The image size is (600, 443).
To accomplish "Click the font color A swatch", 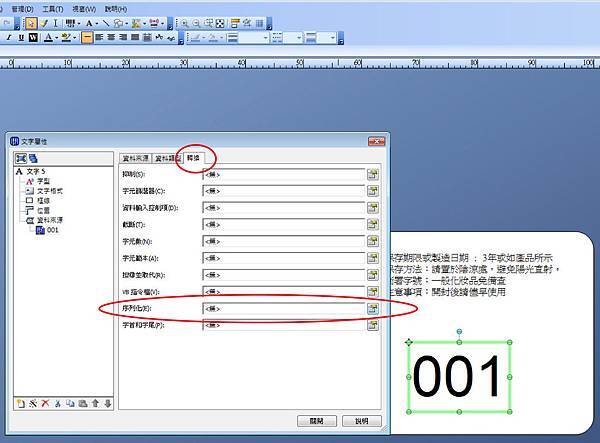I will tap(48, 37).
